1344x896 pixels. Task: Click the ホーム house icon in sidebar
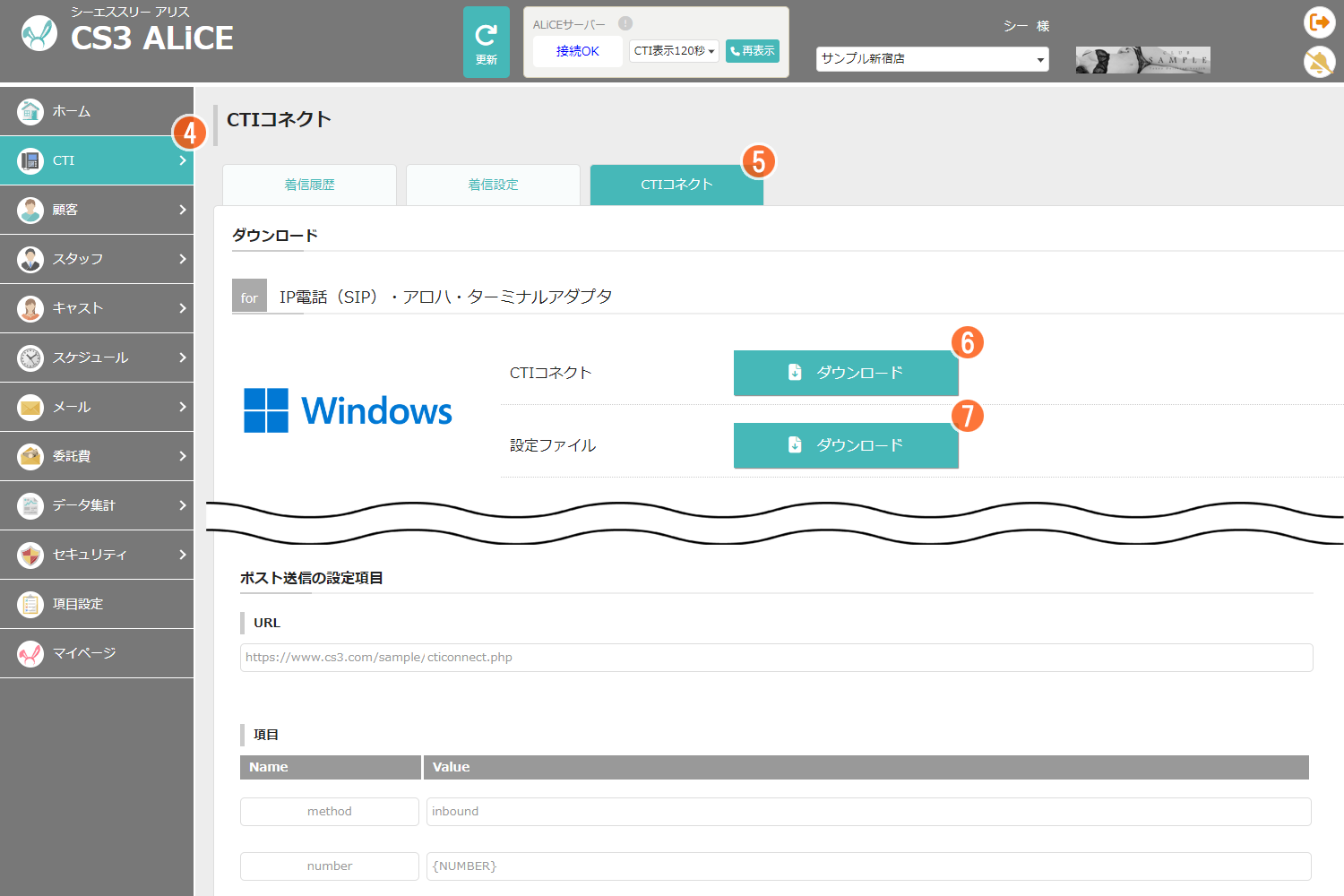[30, 111]
